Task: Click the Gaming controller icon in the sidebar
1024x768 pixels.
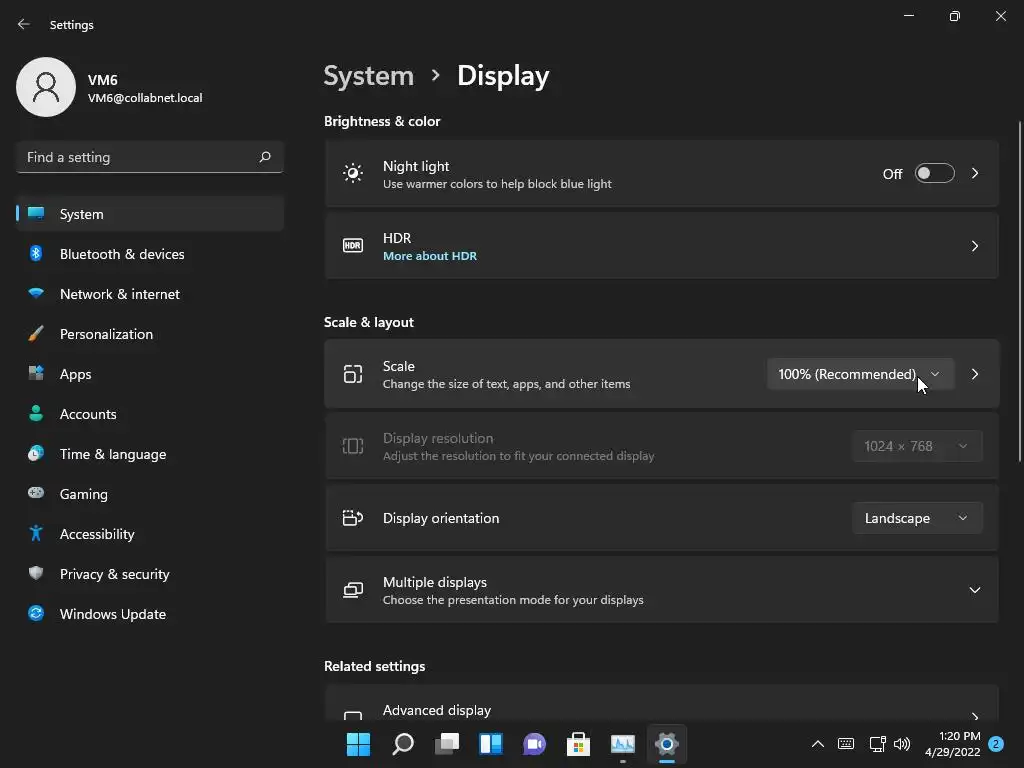Action: coord(36,493)
